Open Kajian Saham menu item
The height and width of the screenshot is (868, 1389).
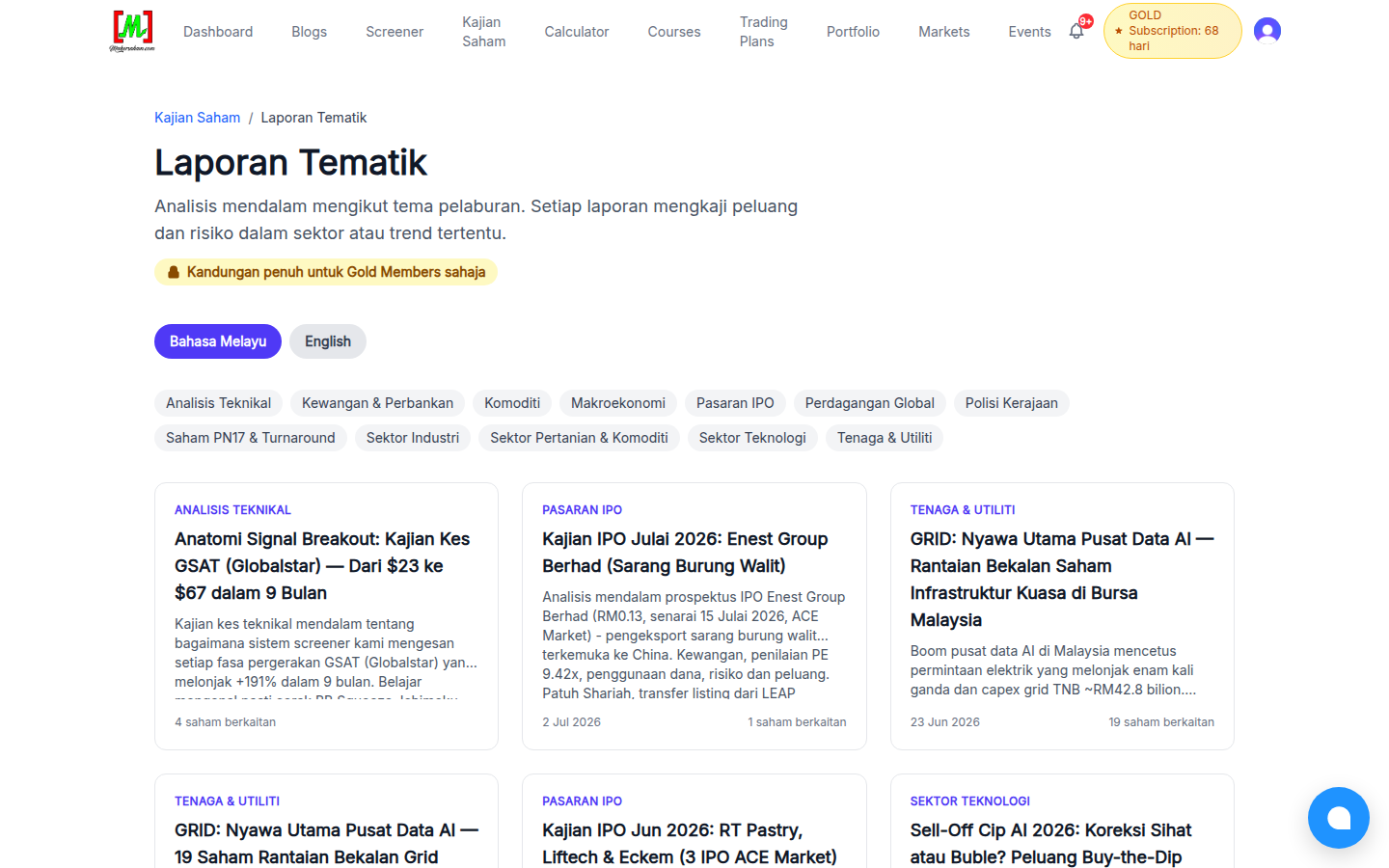(x=484, y=32)
